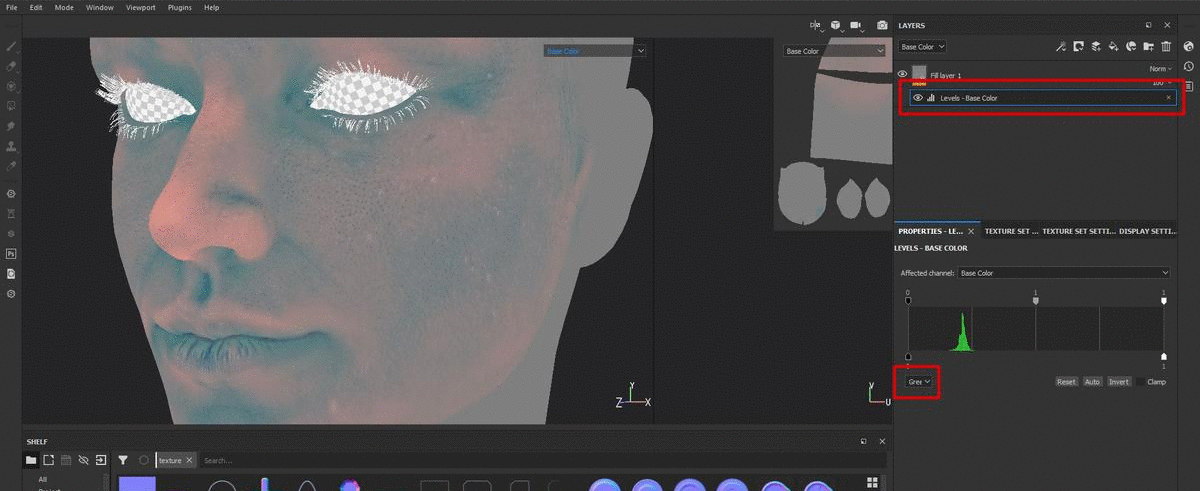Click the shelf filter funnel icon

tap(123, 460)
